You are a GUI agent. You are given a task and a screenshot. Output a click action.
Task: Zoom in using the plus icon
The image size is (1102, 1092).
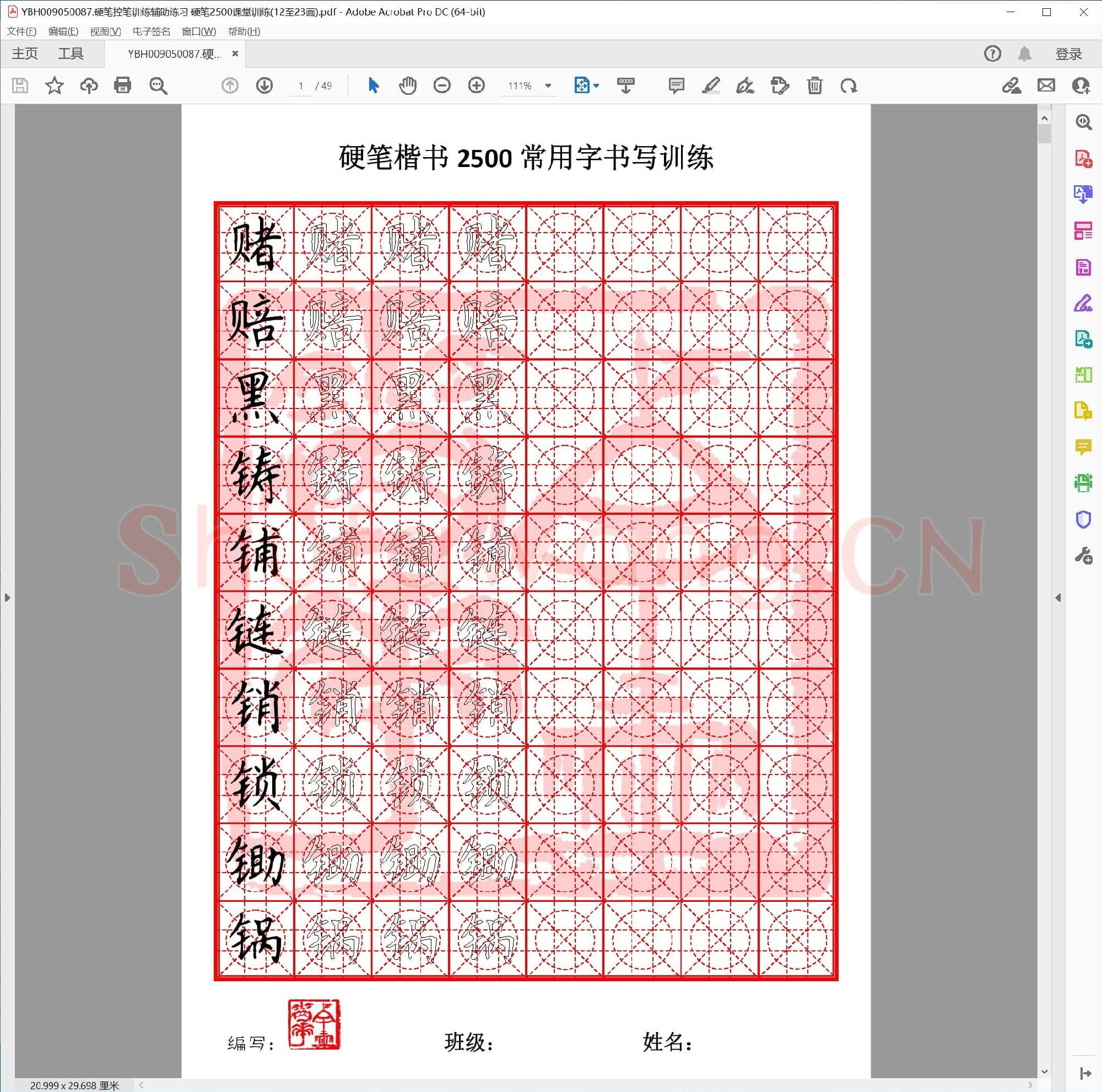pyautogui.click(x=476, y=85)
